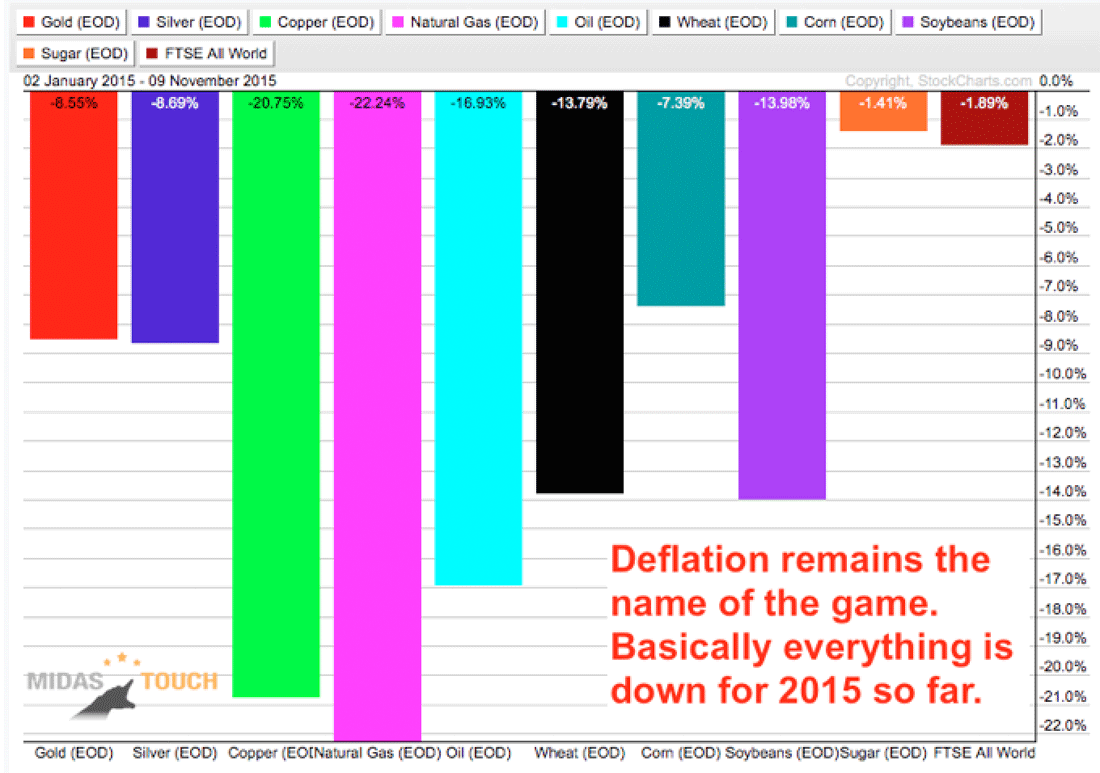Toggle the Sugar (EOD) legend button
Viewport: 1100px width, 773px height.
tap(74, 53)
